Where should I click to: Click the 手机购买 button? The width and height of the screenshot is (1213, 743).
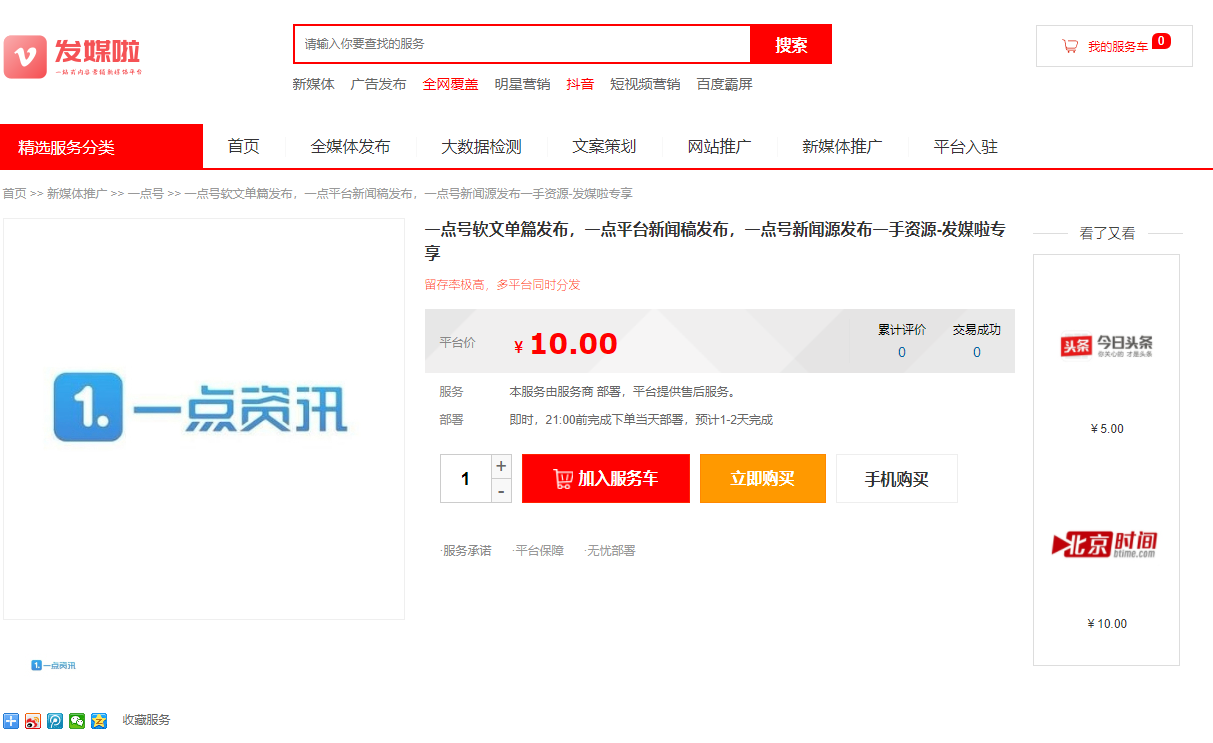[896, 479]
